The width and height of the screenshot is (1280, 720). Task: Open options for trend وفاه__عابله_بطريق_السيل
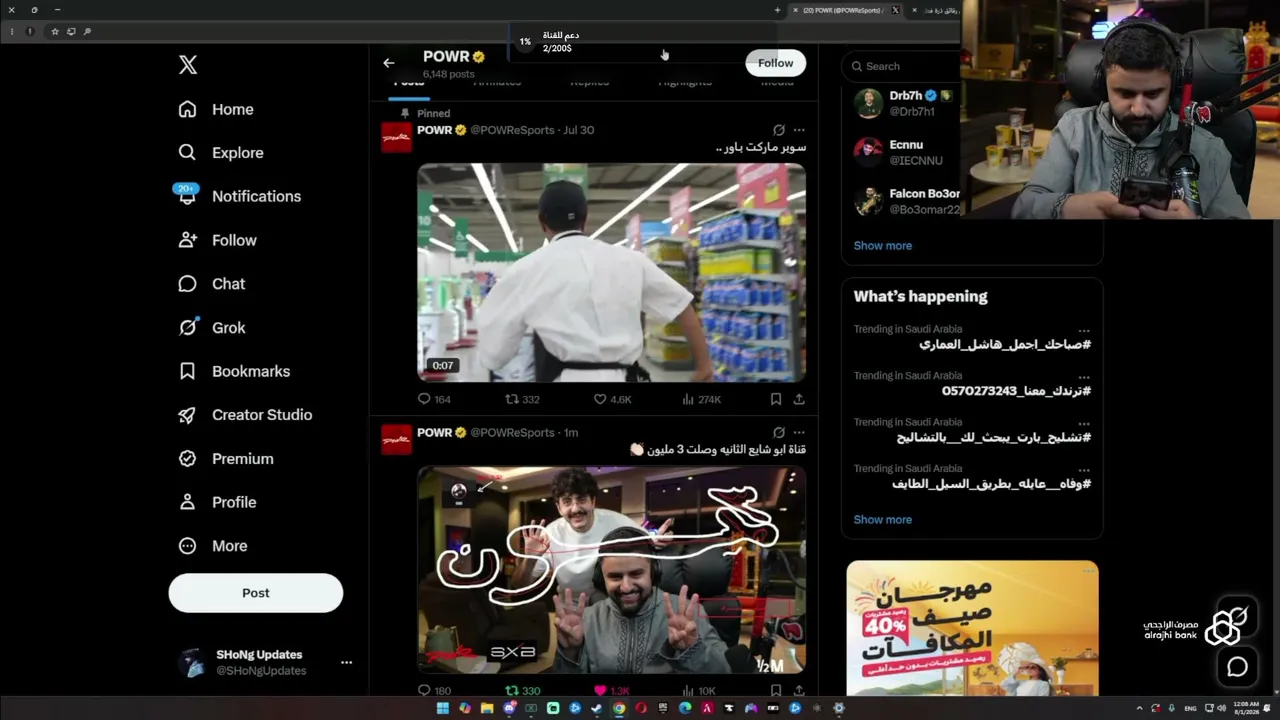pyautogui.click(x=1084, y=469)
